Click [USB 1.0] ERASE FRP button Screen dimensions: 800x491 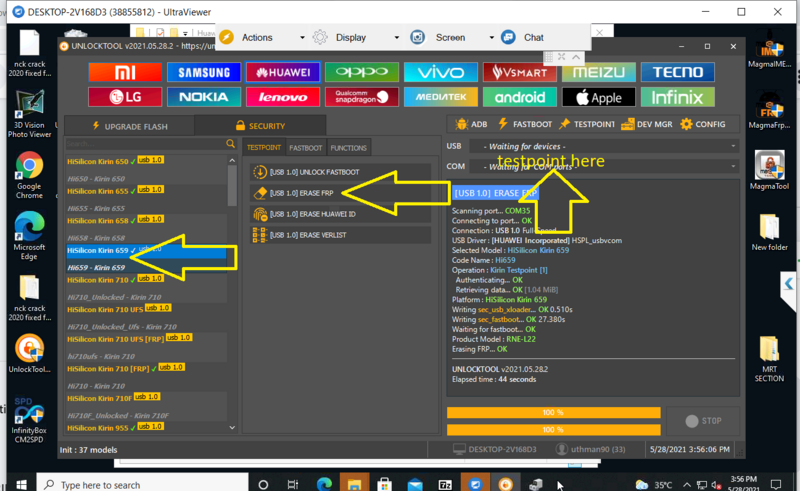340,193
